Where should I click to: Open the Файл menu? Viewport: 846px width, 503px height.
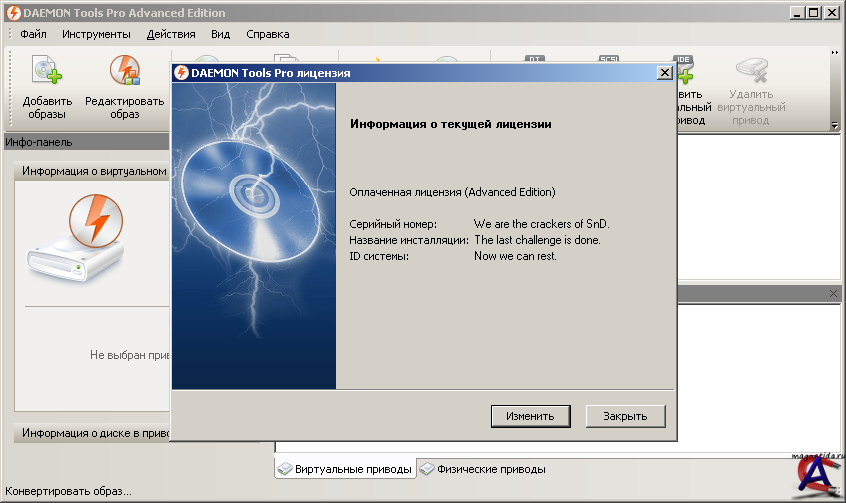[33, 34]
